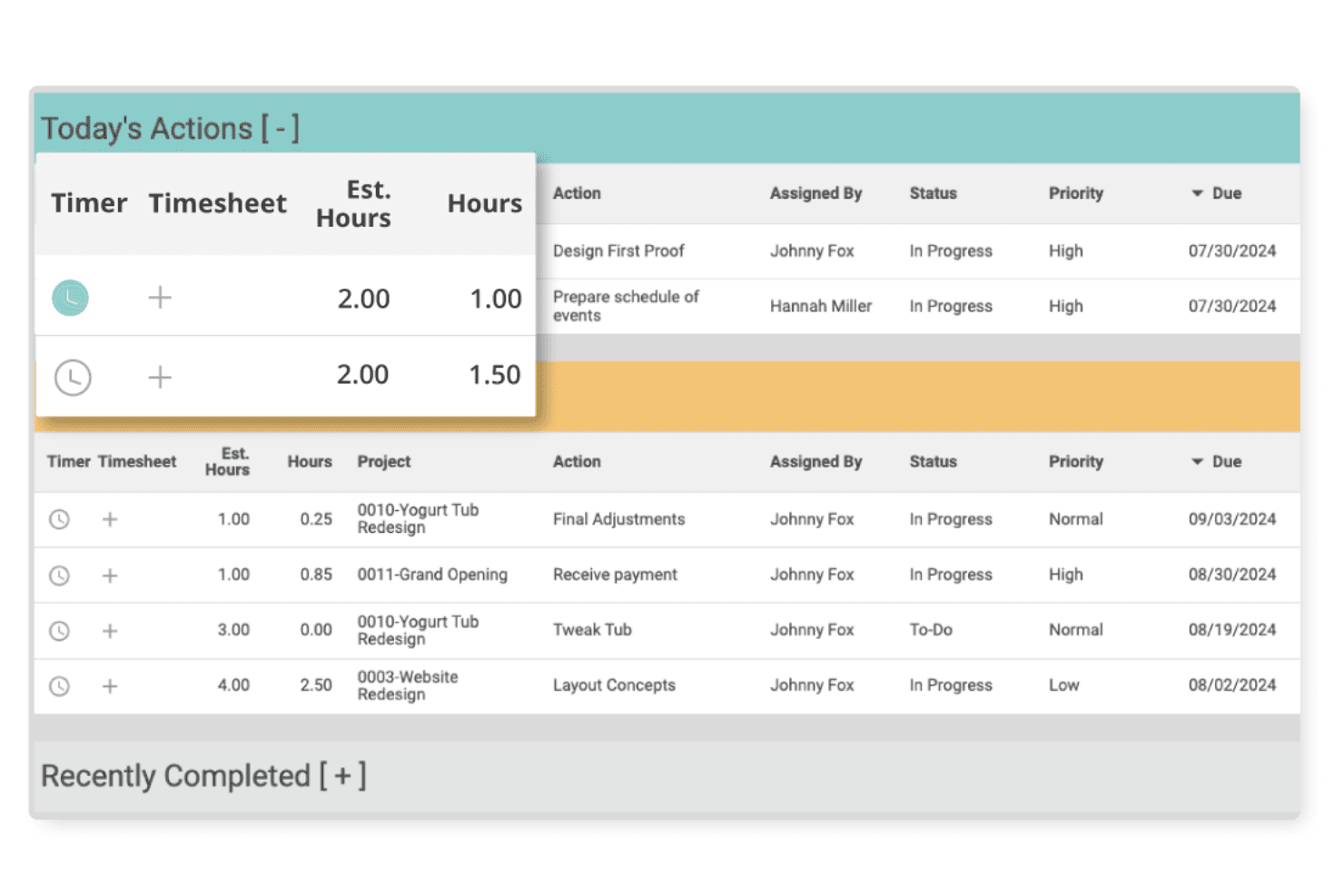Start the timer for Tweak Tub

[59, 631]
